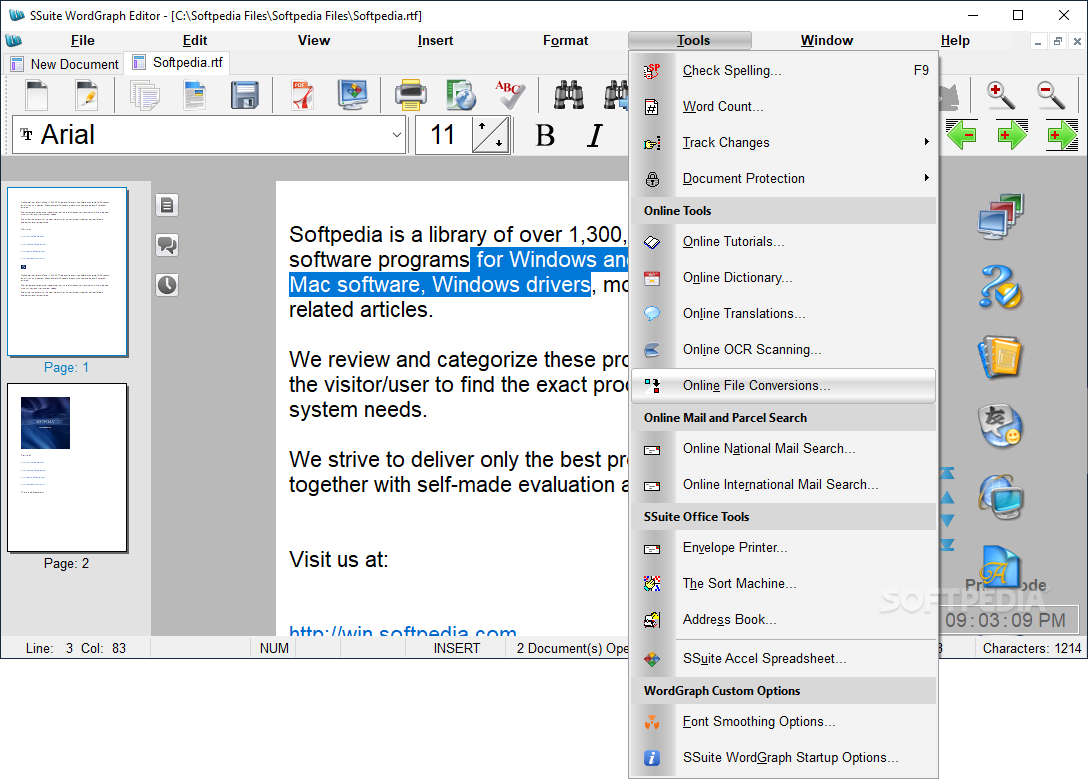Choose Word Count from Tools menu
Image resolution: width=1088 pixels, height=779 pixels.
click(783, 106)
